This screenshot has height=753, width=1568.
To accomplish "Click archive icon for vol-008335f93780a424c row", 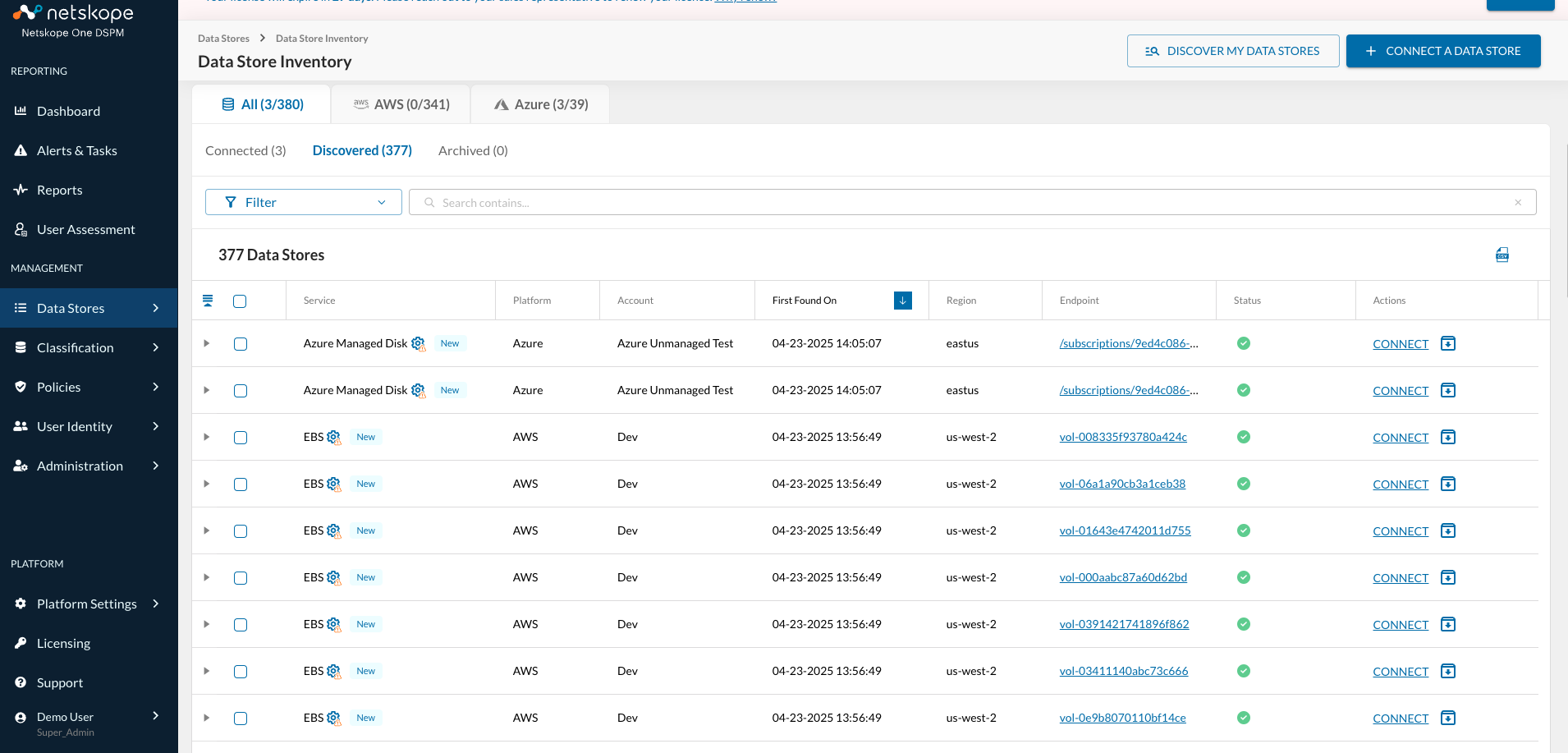I will pyautogui.click(x=1448, y=437).
